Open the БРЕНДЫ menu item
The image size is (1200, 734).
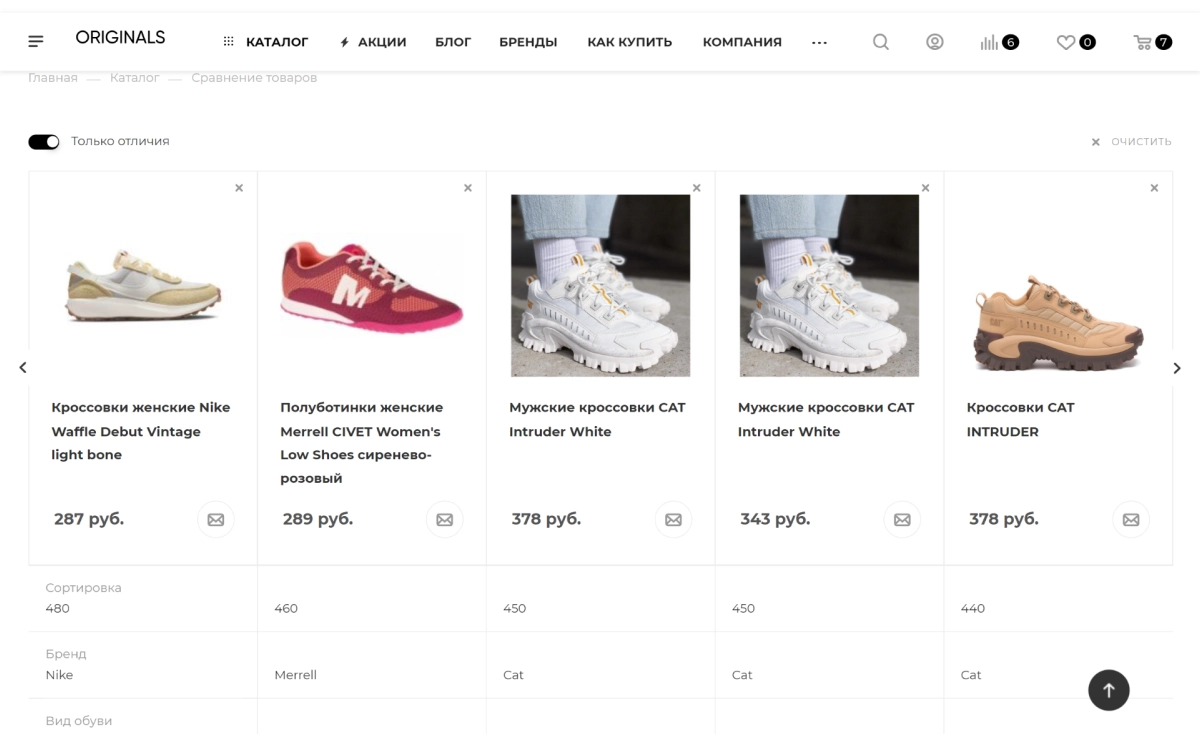click(528, 42)
